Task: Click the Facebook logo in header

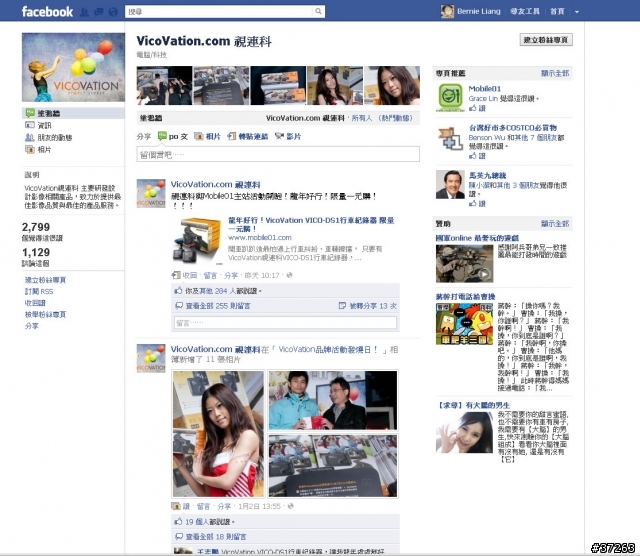Action: pos(47,11)
